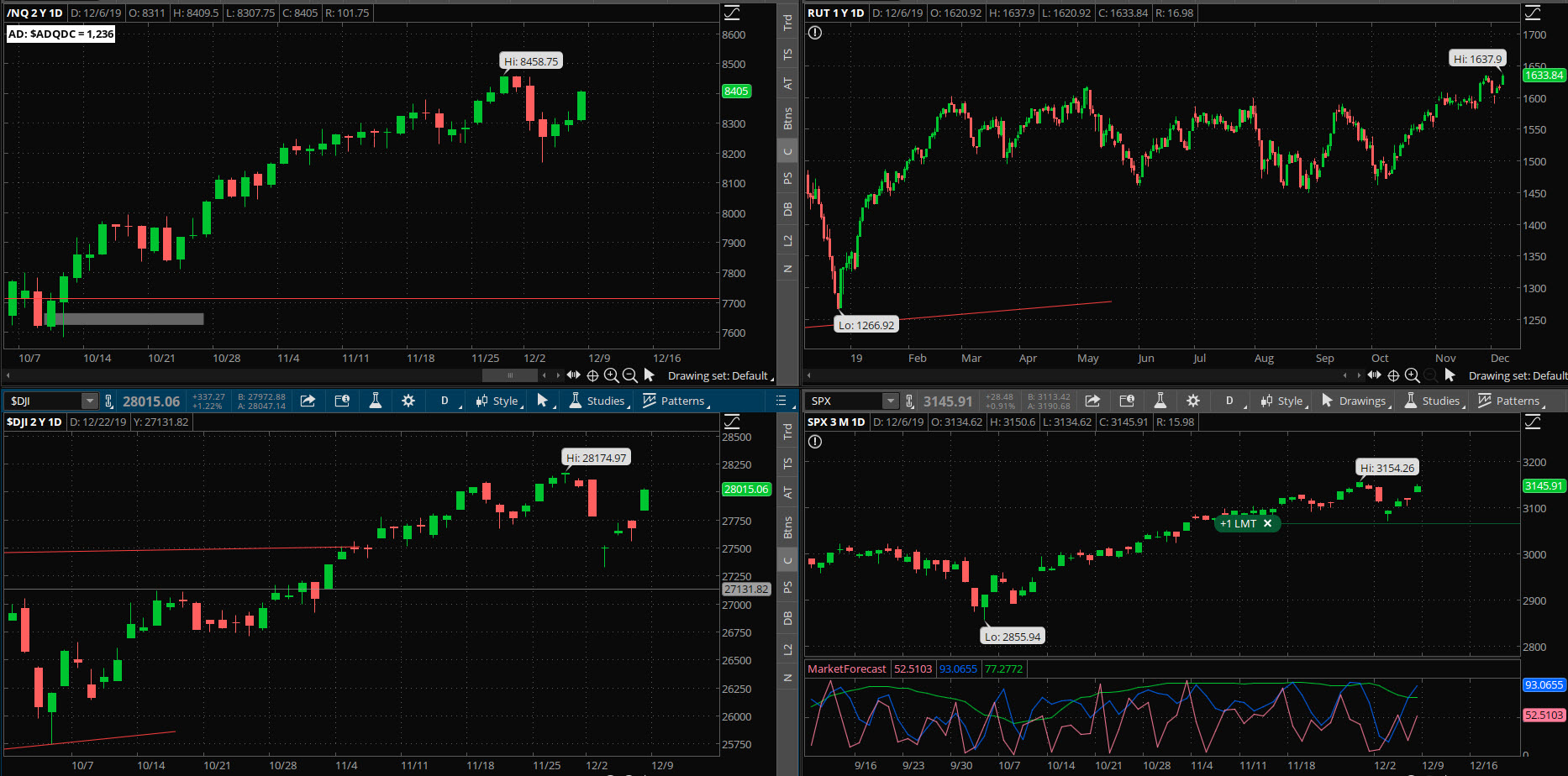Open chart settings gear for $DJI
1568x776 pixels.
coord(408,401)
